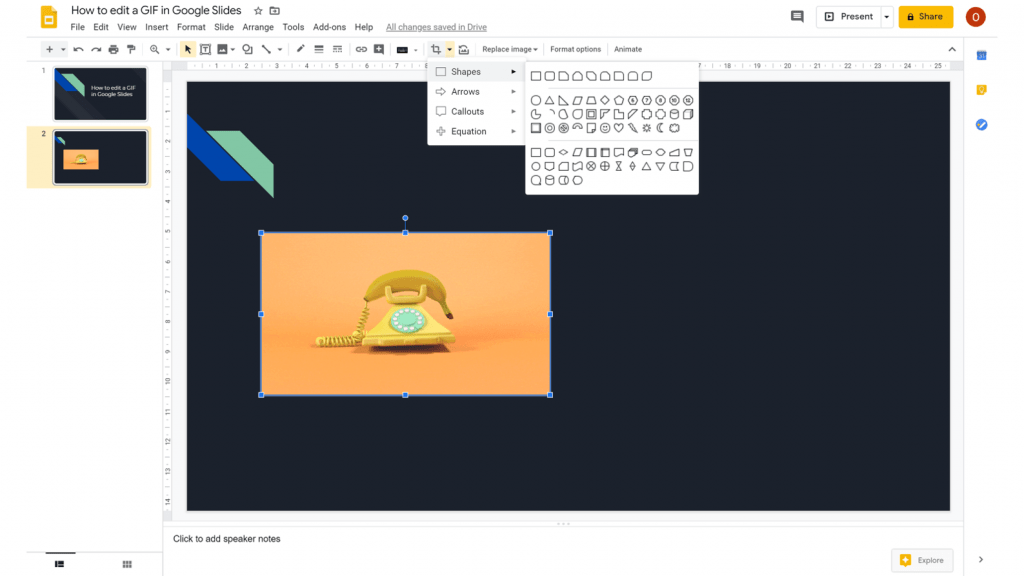Expand the Zoom level dropdown

click(x=167, y=49)
